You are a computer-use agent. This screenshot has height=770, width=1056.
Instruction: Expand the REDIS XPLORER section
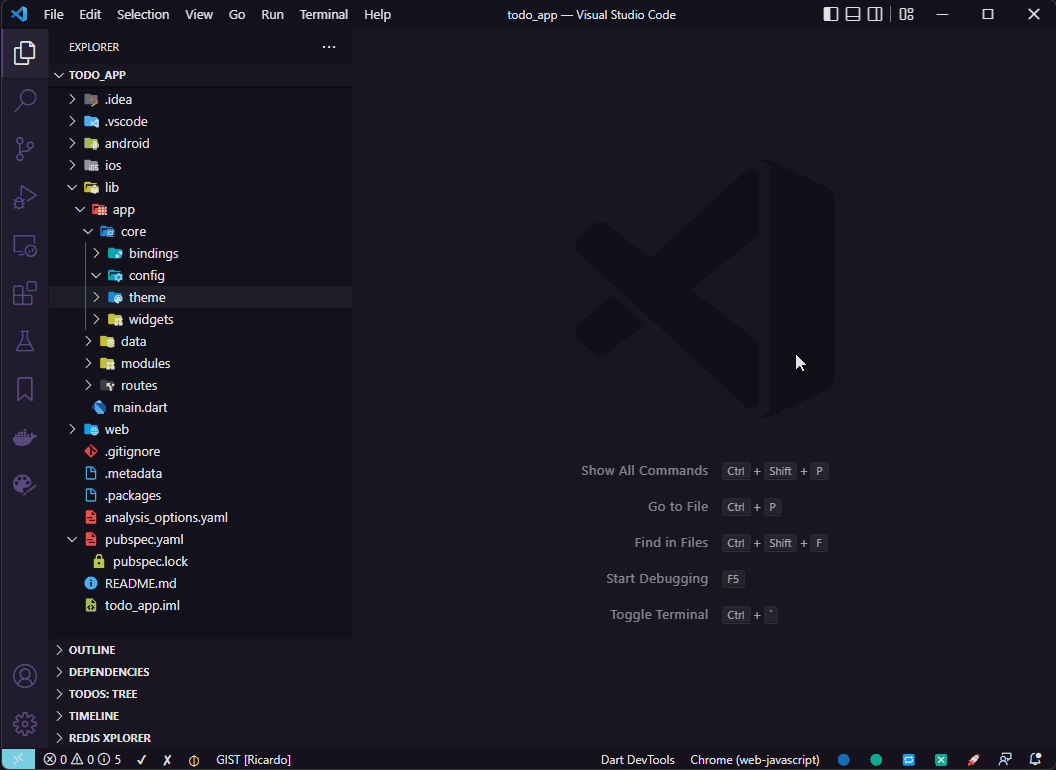pos(201,738)
